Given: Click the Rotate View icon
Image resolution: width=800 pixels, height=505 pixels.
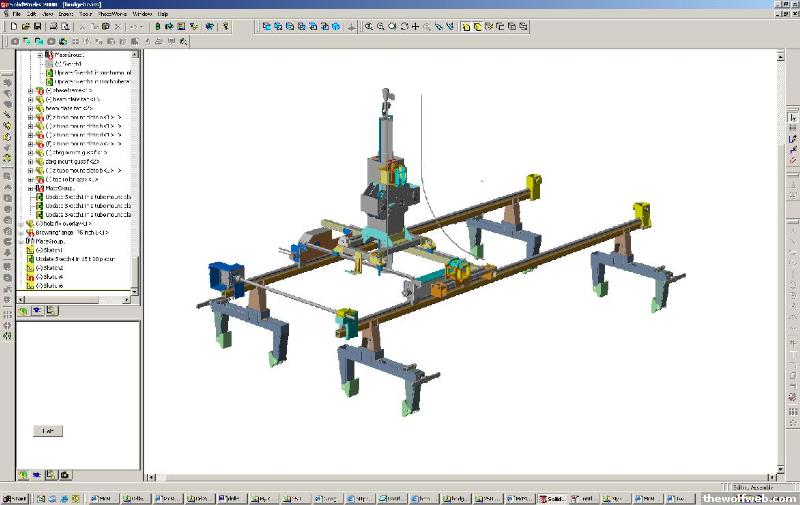Looking at the screenshot, I should click(x=403, y=27).
